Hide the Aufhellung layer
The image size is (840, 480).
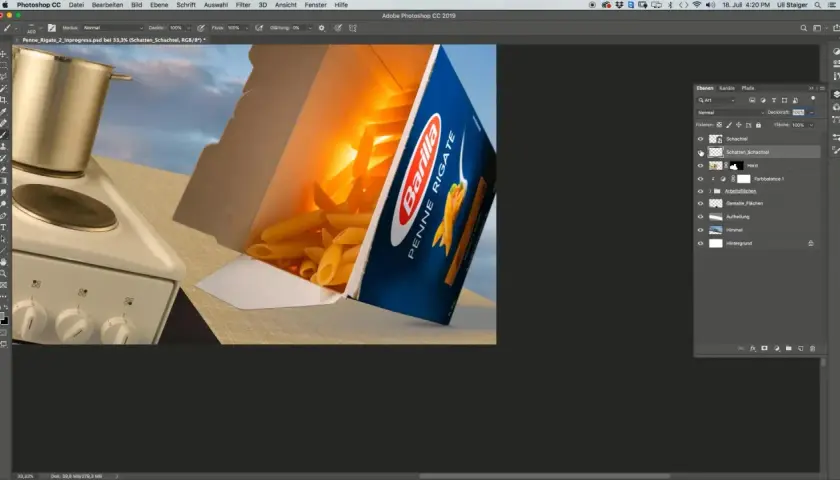[700, 217]
